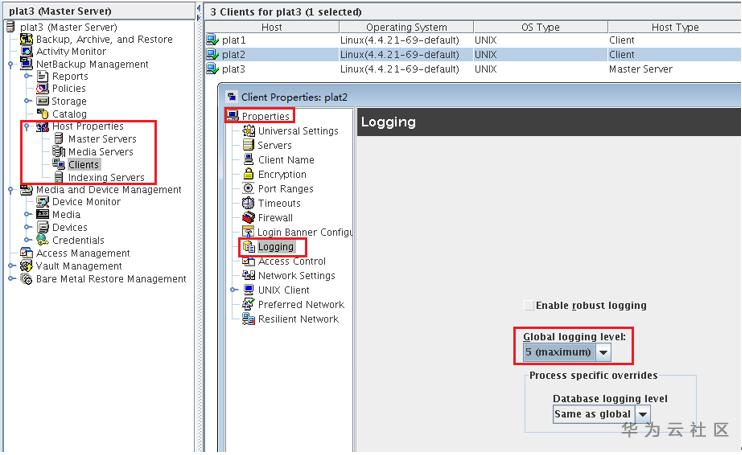The image size is (742, 455).
Task: Click the Device Monitor icon
Action: pyautogui.click(x=43, y=202)
